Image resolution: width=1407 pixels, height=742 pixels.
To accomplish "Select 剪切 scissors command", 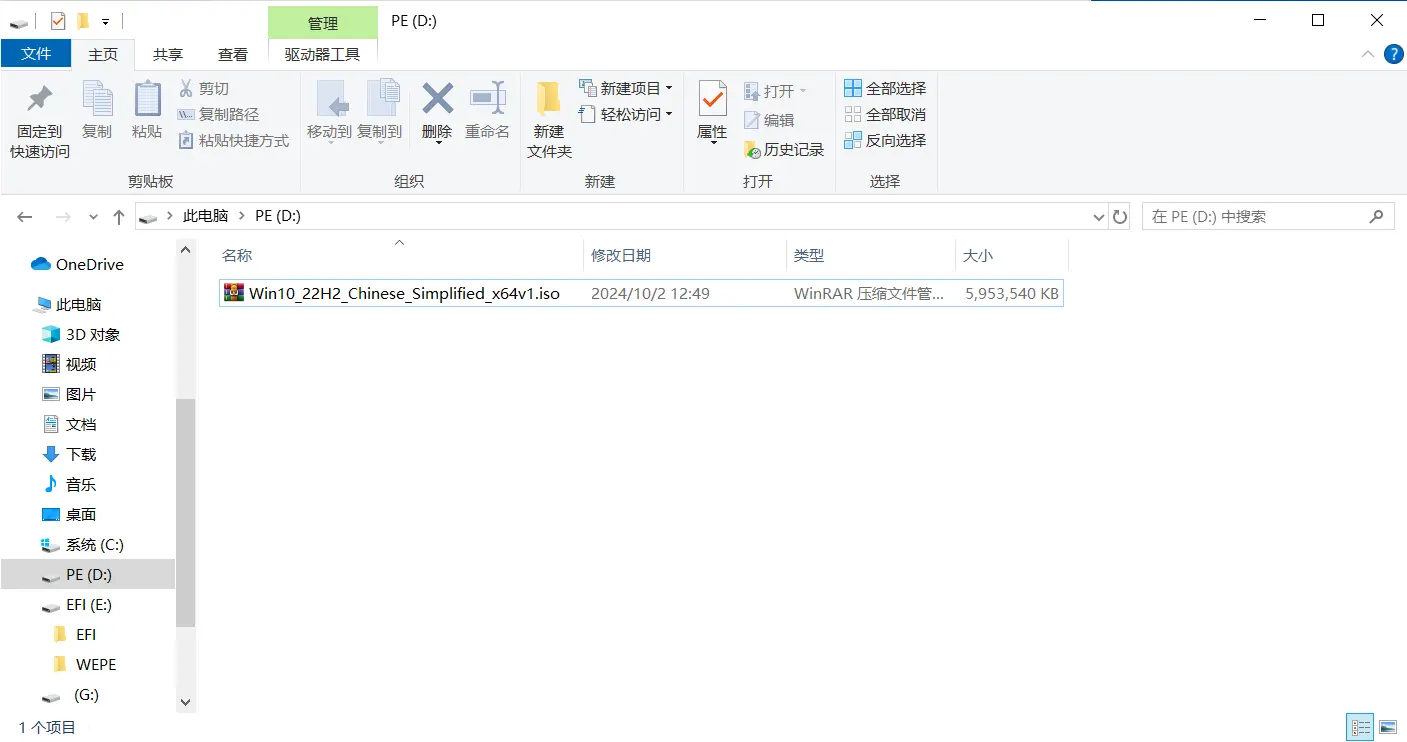I will 204,88.
